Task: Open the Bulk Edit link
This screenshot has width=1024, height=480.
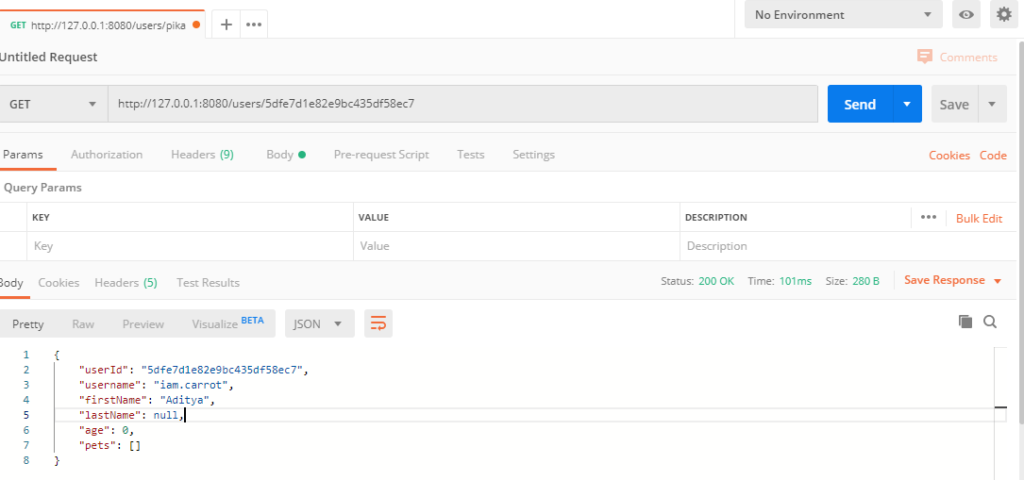Action: pyautogui.click(x=978, y=218)
